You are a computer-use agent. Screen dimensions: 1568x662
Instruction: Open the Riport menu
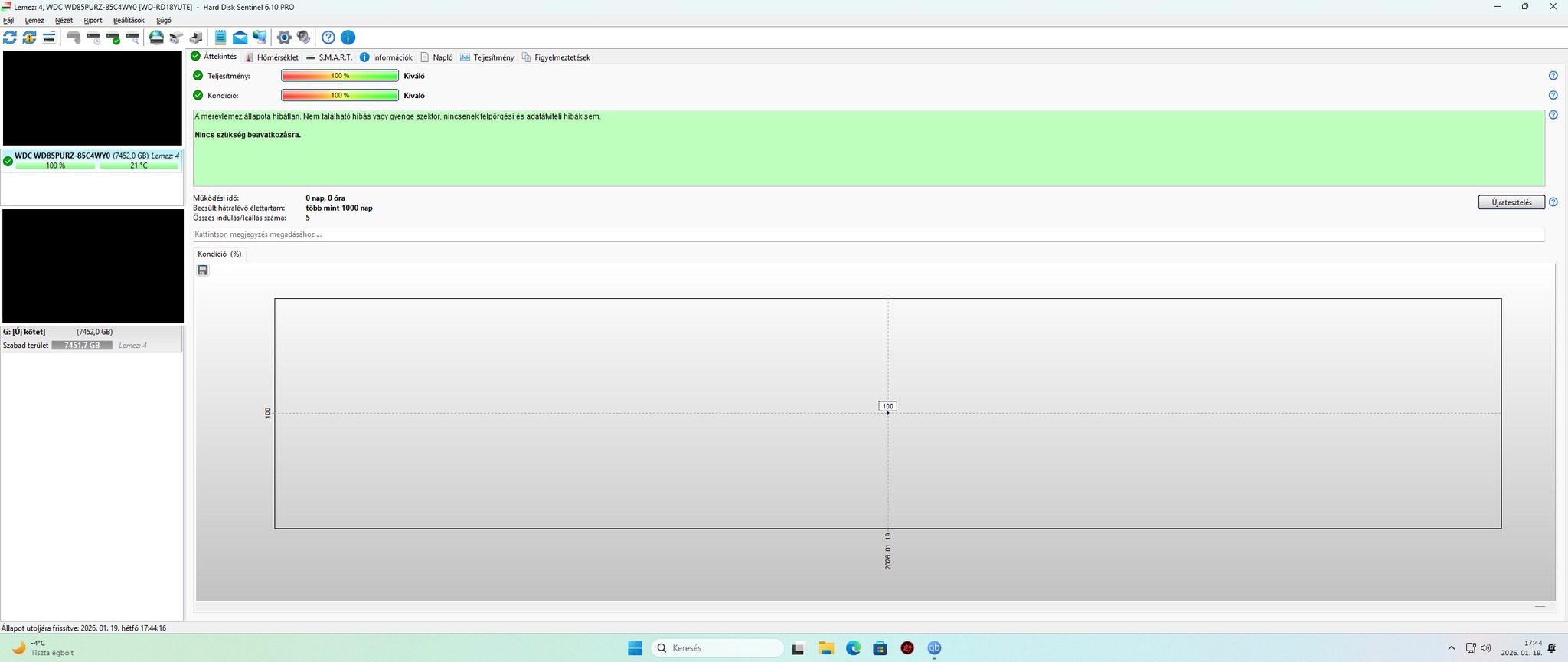point(93,21)
